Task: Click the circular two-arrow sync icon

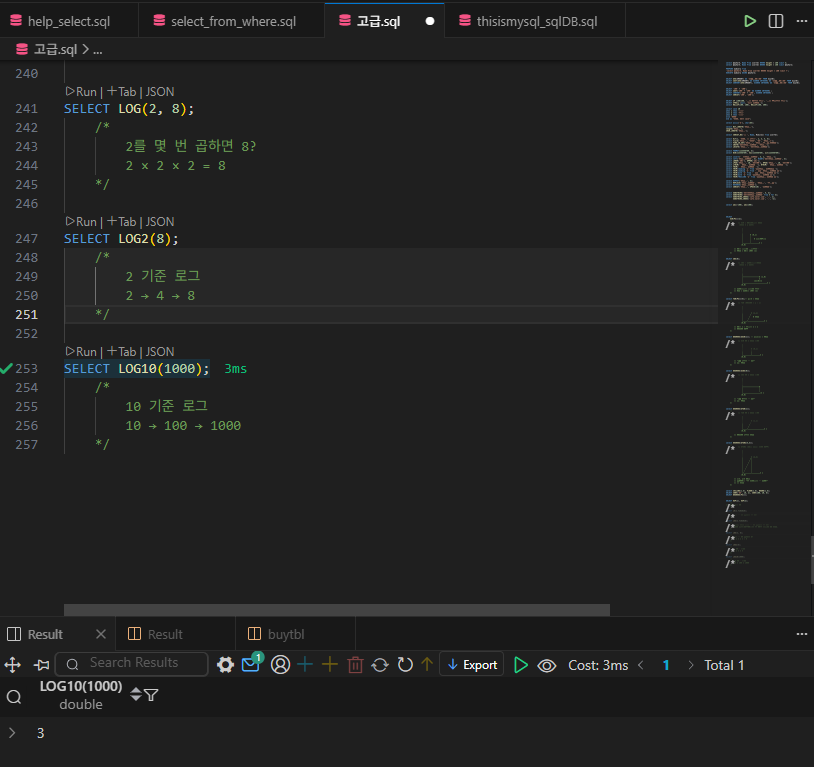Action: coord(380,665)
